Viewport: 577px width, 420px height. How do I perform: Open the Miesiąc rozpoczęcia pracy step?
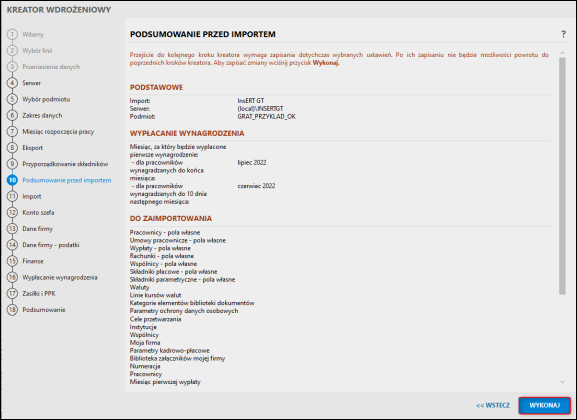click(x=58, y=131)
